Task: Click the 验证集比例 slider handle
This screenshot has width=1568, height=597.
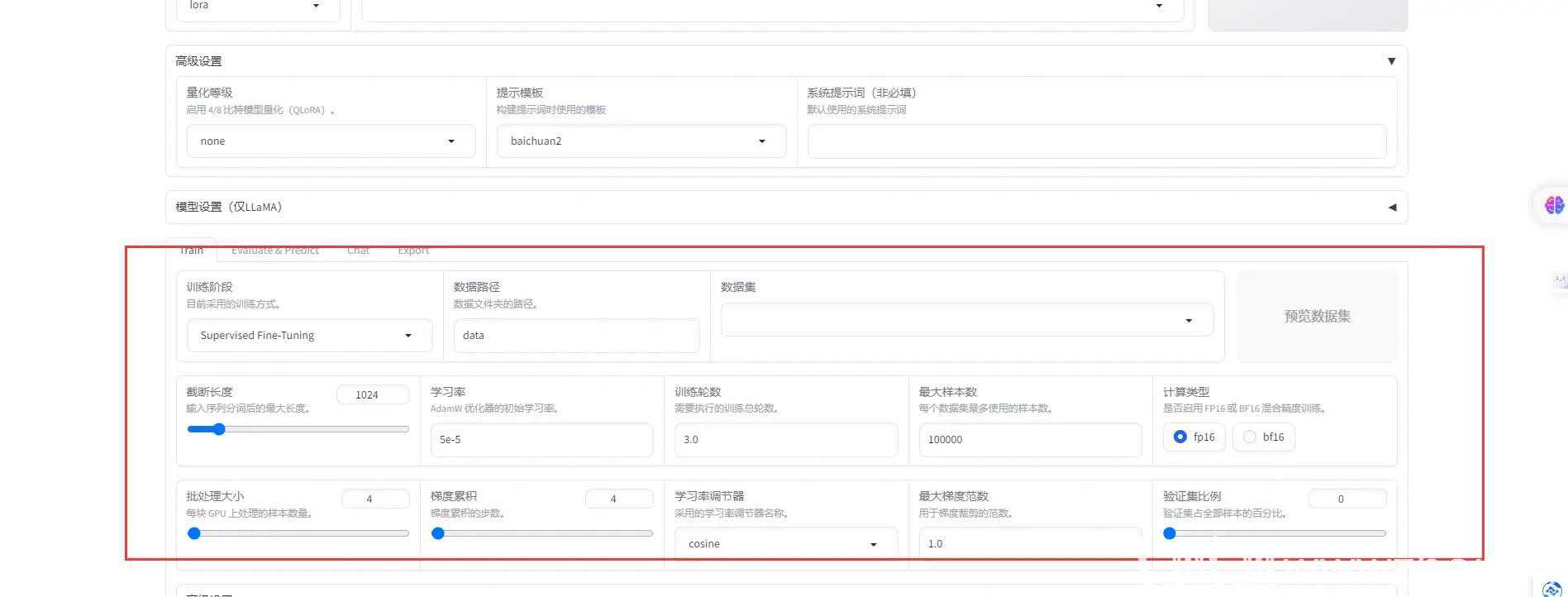Action: click(x=1170, y=533)
